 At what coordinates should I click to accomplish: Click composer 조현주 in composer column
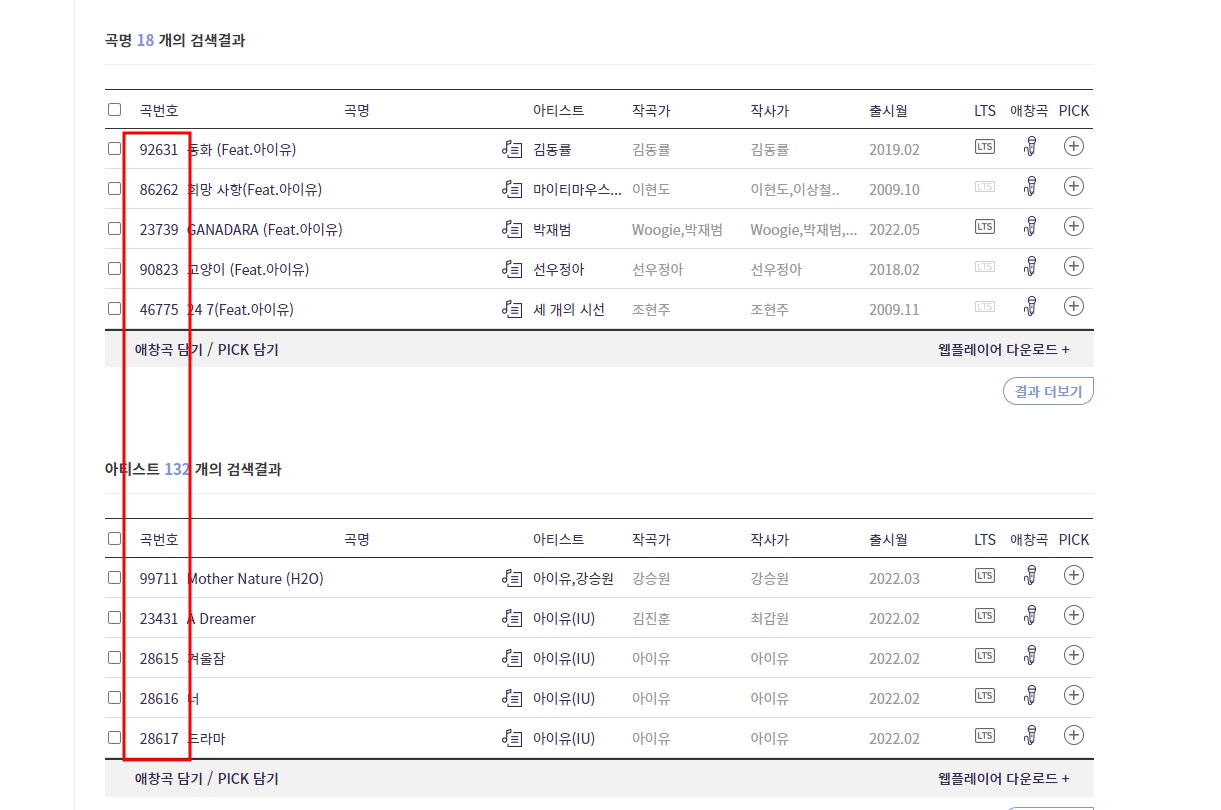coord(651,310)
